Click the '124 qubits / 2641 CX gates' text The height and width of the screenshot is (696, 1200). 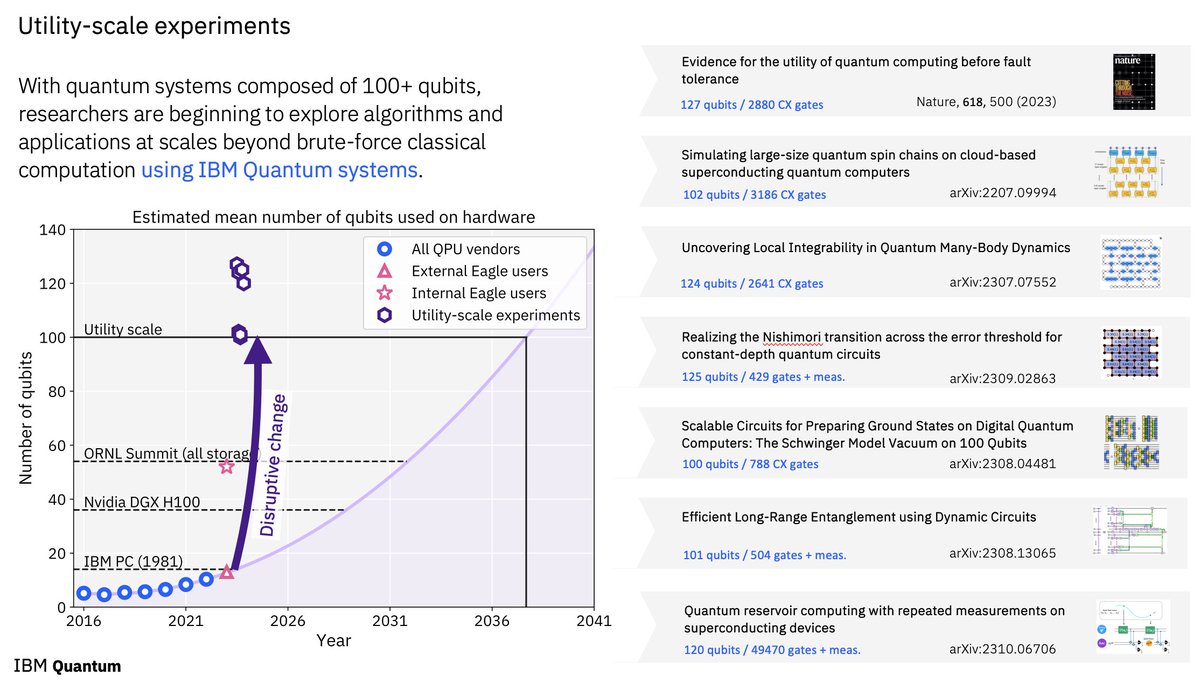click(x=753, y=285)
